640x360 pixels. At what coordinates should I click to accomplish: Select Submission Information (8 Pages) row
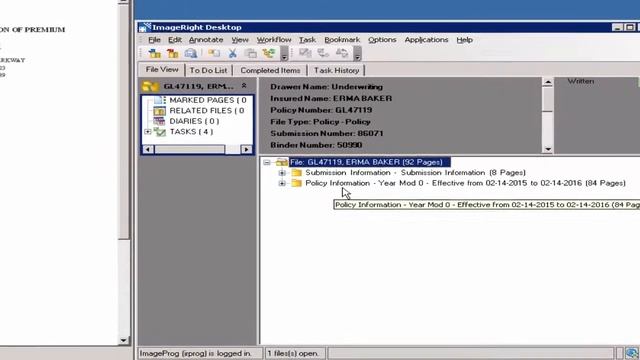tap(415, 173)
